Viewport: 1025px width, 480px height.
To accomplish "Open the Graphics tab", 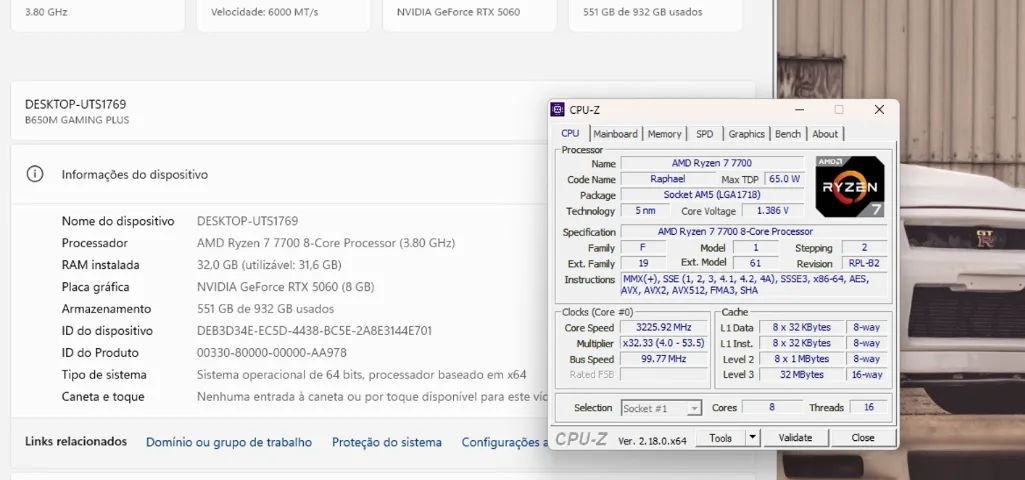I will point(747,134).
